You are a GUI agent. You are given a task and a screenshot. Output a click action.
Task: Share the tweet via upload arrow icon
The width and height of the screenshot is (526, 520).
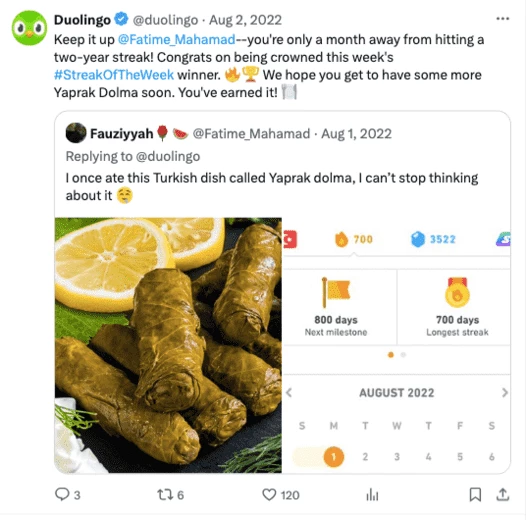503,495
